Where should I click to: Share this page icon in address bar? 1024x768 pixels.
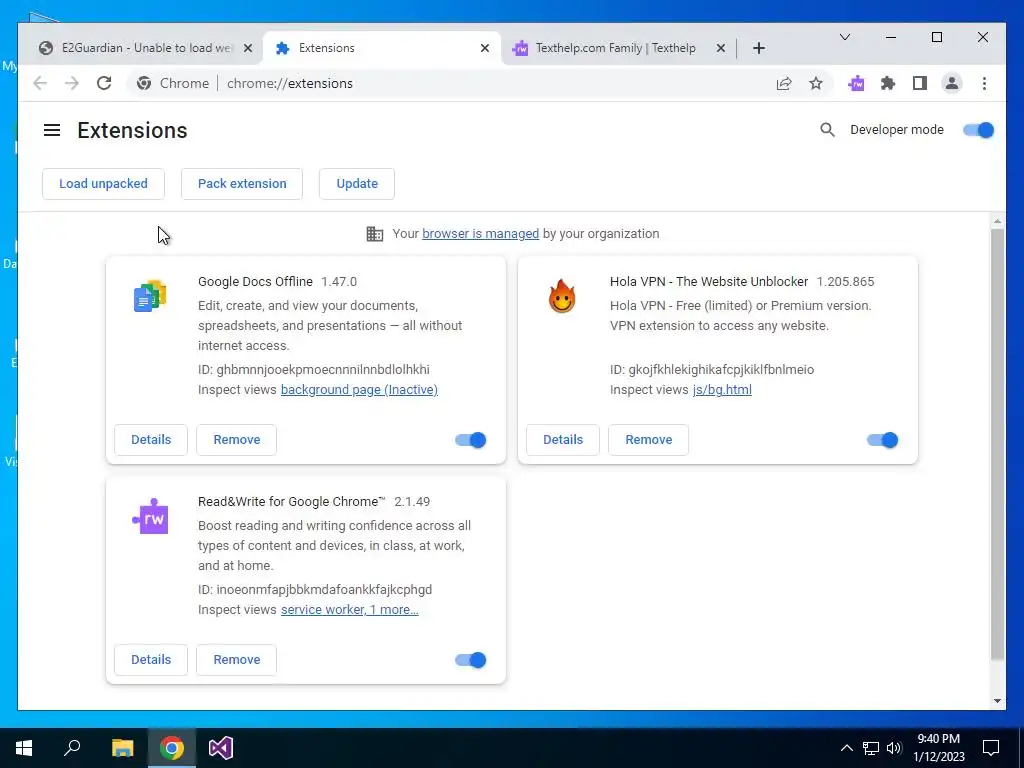[784, 84]
